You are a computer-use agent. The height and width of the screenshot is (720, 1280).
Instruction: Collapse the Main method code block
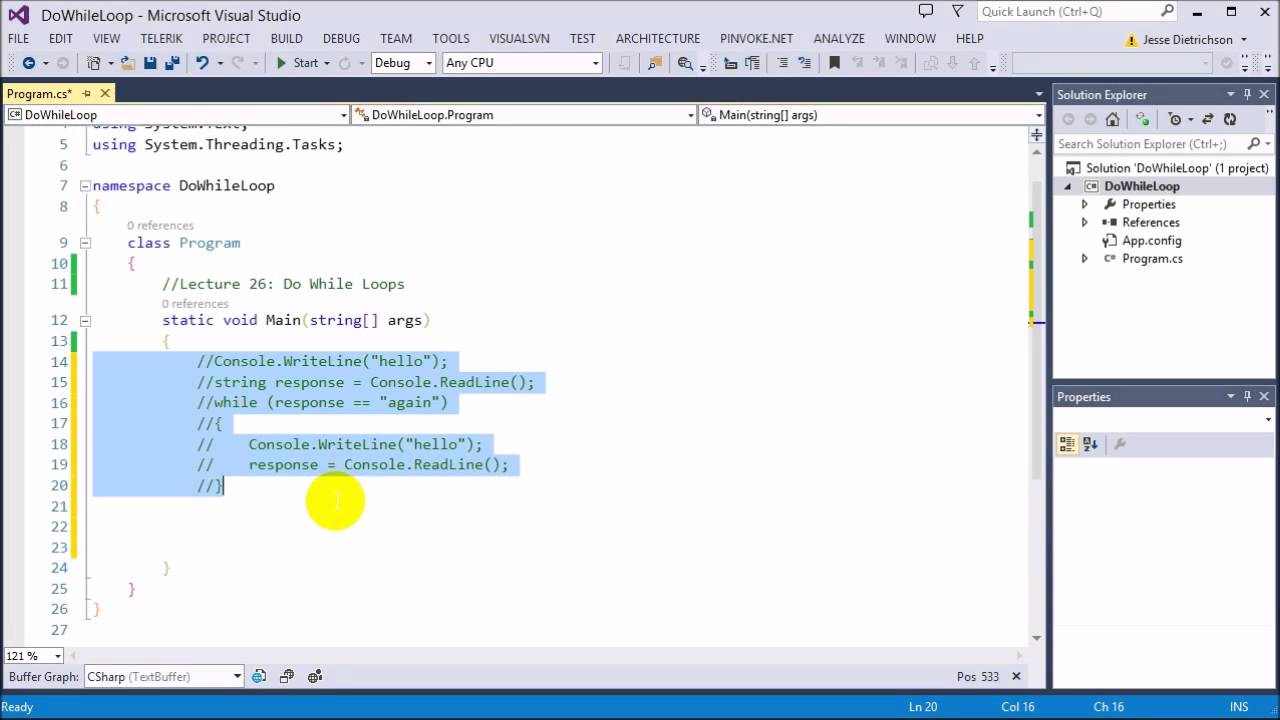click(x=85, y=321)
